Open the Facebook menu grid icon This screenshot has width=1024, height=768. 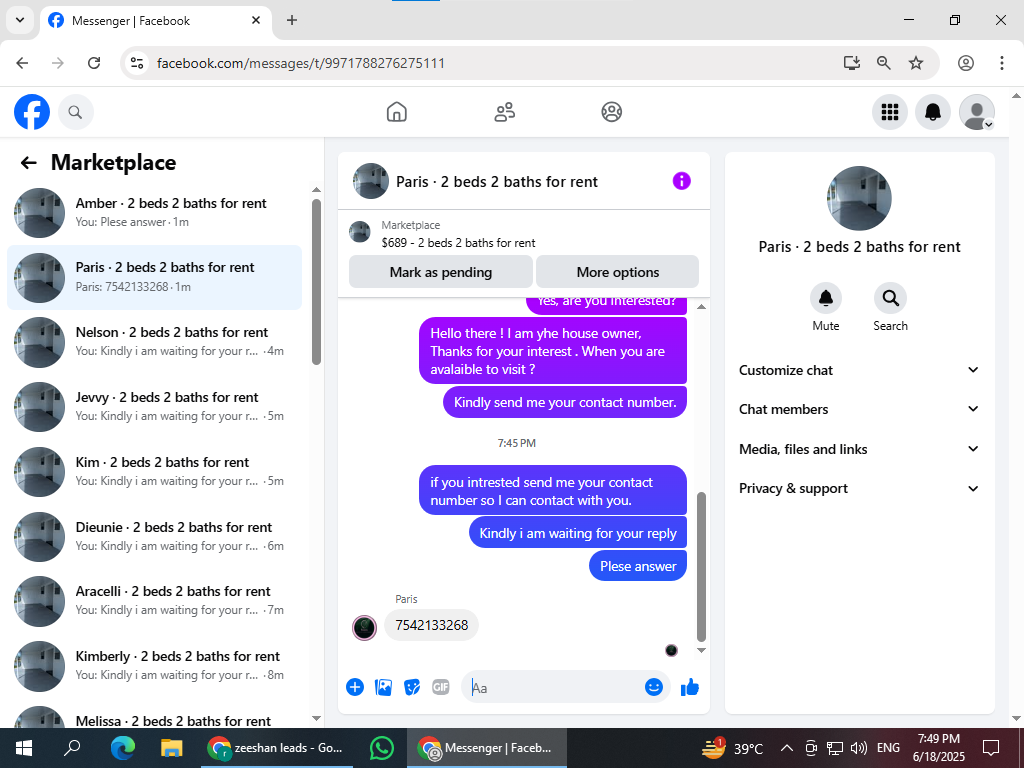click(x=889, y=112)
